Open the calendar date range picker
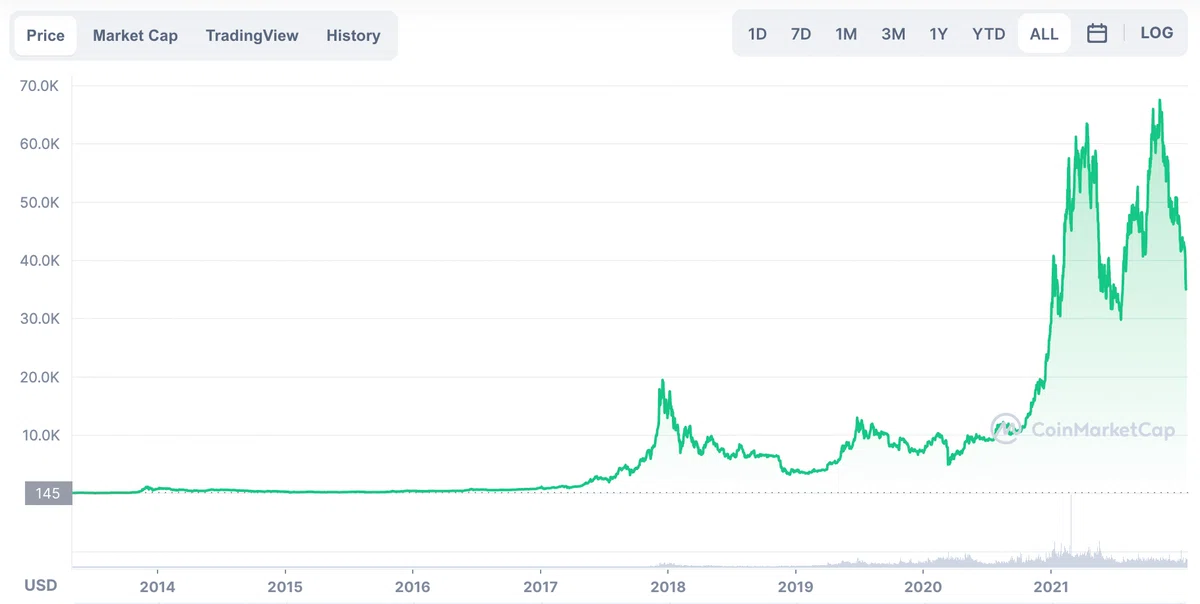Screen dimensions: 1200x604 tap(1097, 33)
